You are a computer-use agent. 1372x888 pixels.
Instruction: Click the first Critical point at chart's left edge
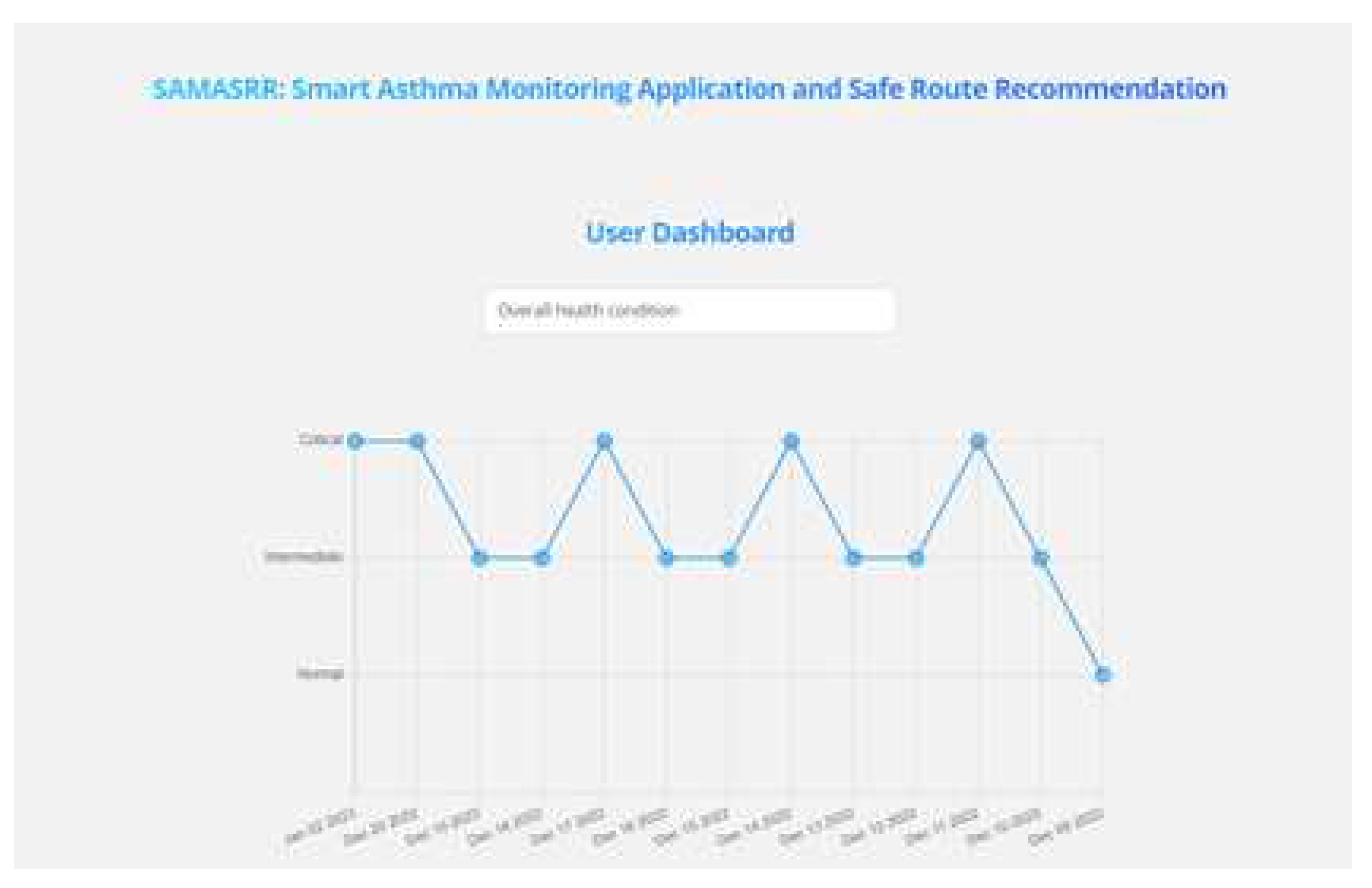[x=355, y=441]
